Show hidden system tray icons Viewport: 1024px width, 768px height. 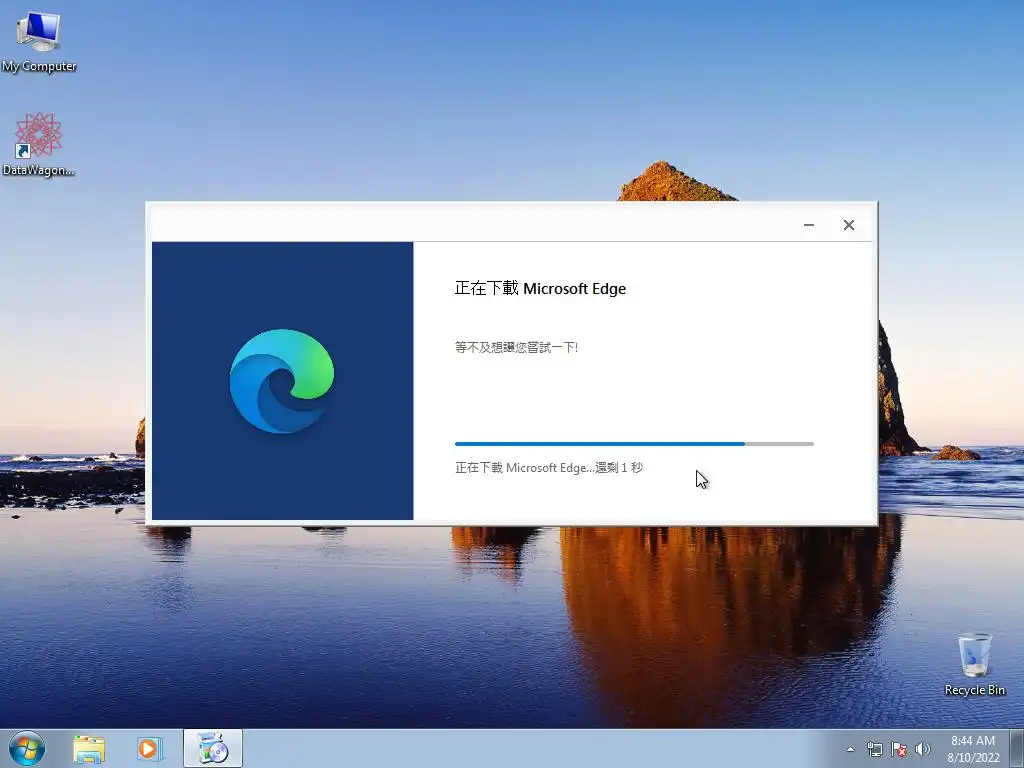(850, 749)
